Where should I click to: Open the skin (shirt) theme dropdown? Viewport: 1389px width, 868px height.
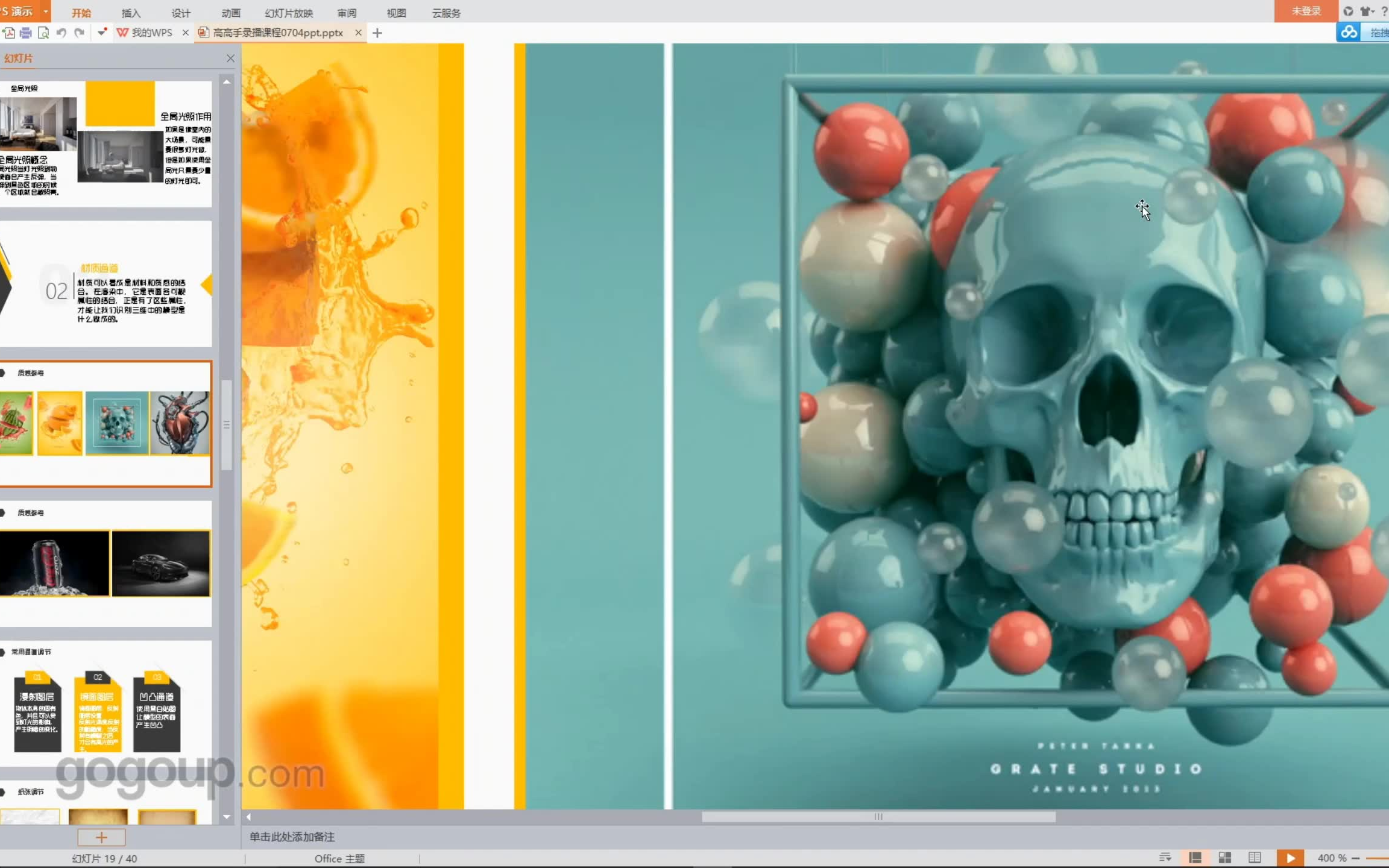point(1367,11)
